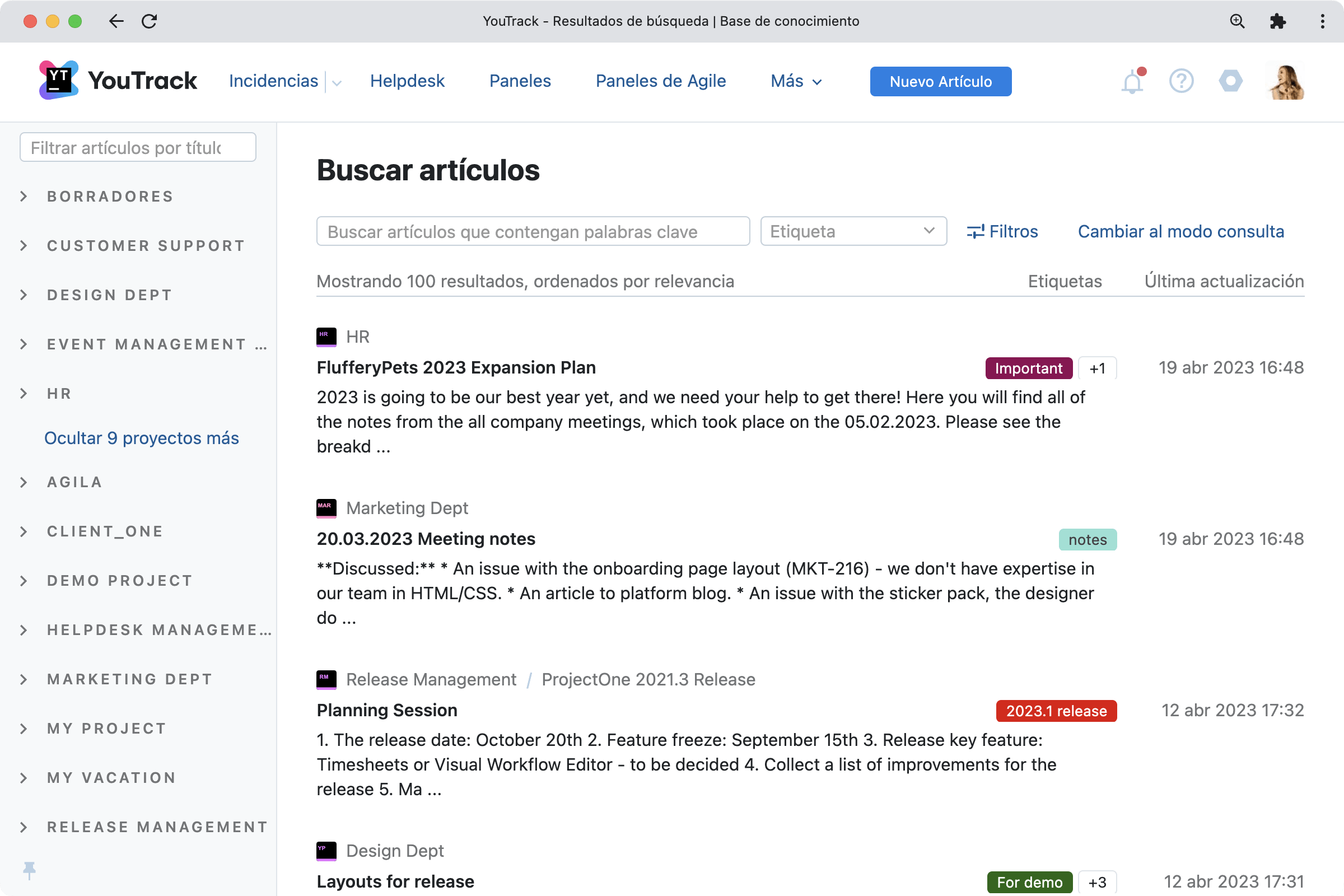
Task: Click the Filtrar artículos por título field
Action: coord(138,147)
